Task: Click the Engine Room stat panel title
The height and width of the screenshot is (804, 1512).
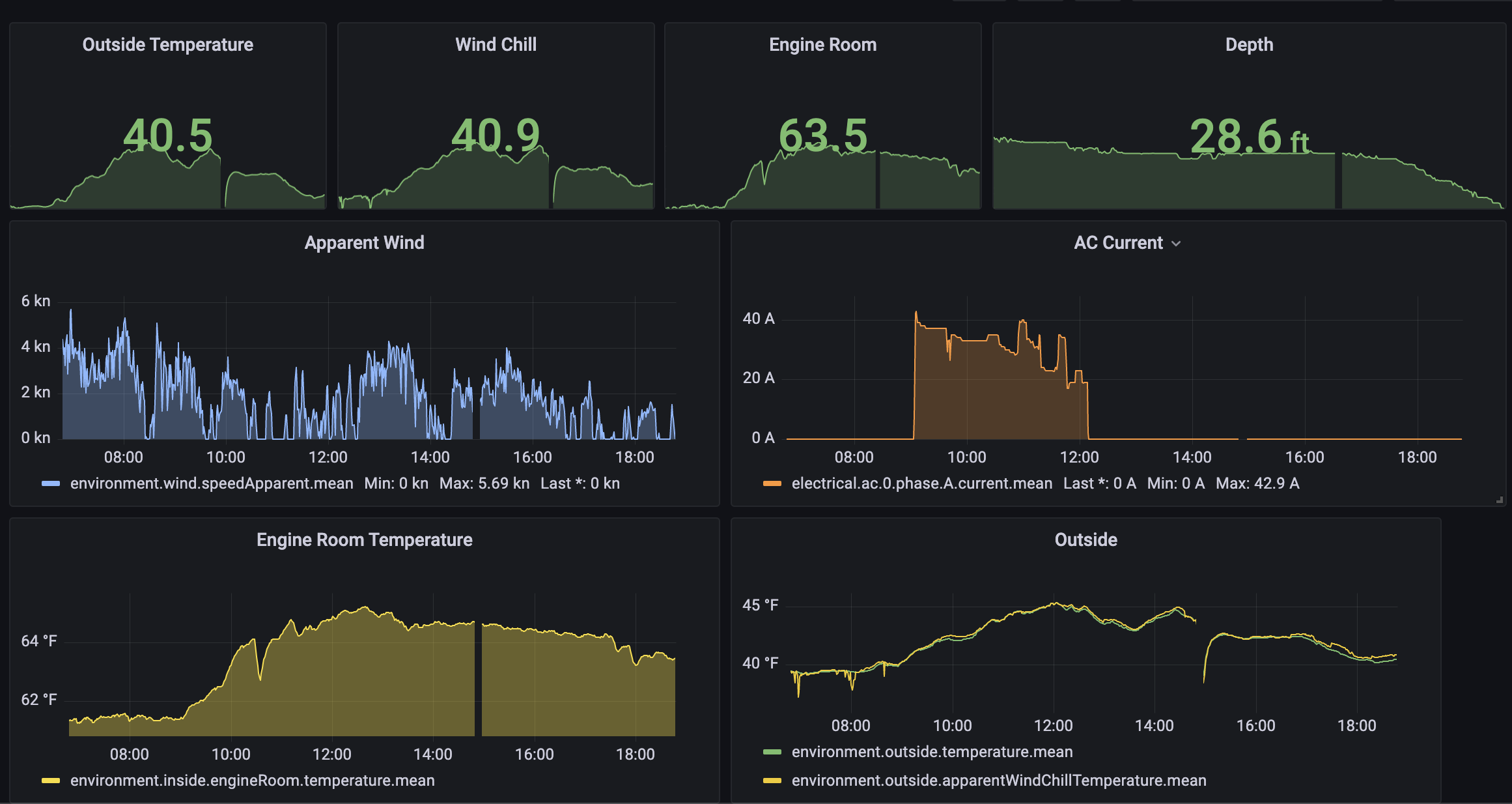Action: coord(822,44)
